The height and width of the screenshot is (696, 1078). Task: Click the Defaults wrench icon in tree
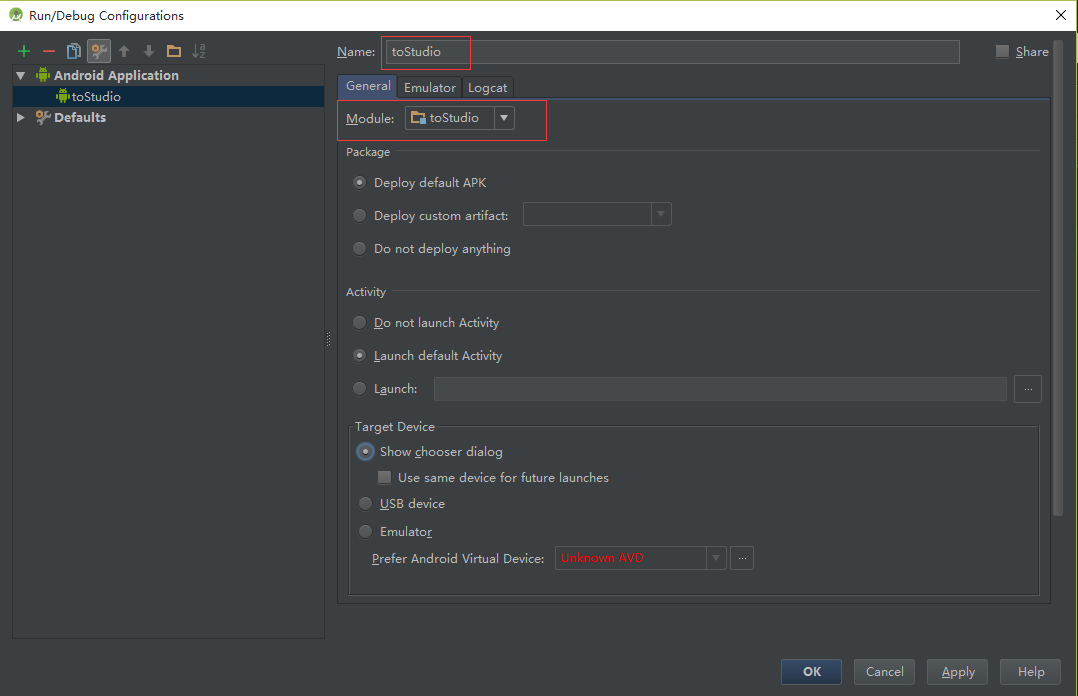coord(43,117)
